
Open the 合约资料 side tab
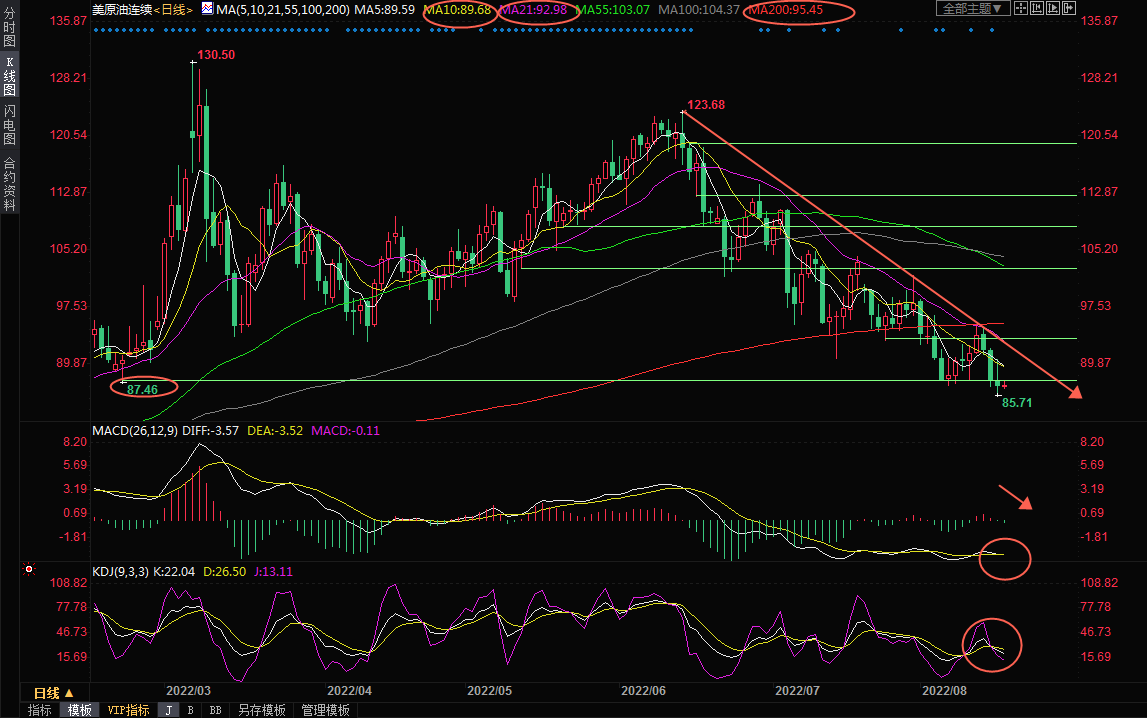click(x=9, y=184)
